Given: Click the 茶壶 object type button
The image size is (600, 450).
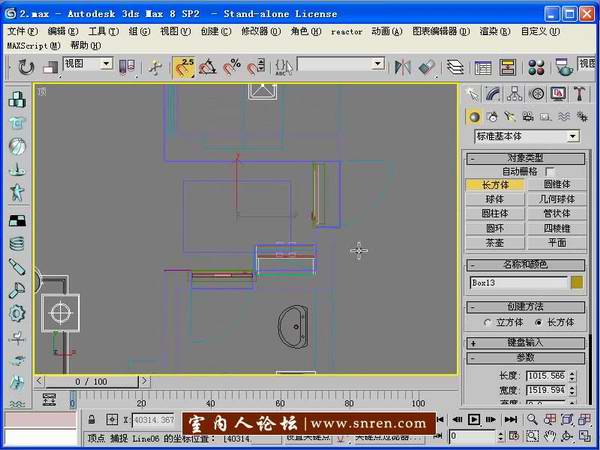Looking at the screenshot, I should 495,243.
